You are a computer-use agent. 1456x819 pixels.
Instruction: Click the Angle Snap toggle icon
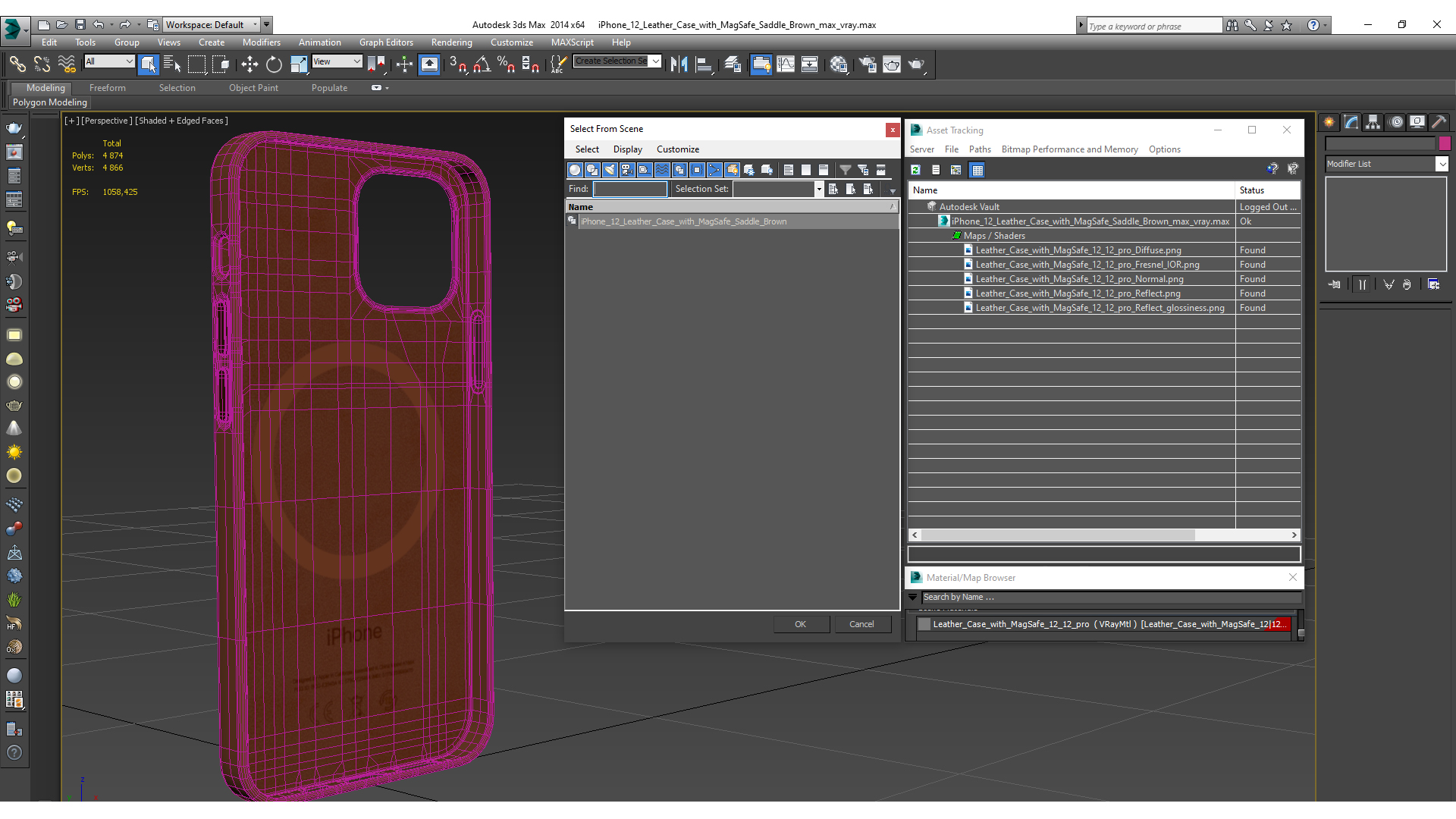pyautogui.click(x=482, y=65)
